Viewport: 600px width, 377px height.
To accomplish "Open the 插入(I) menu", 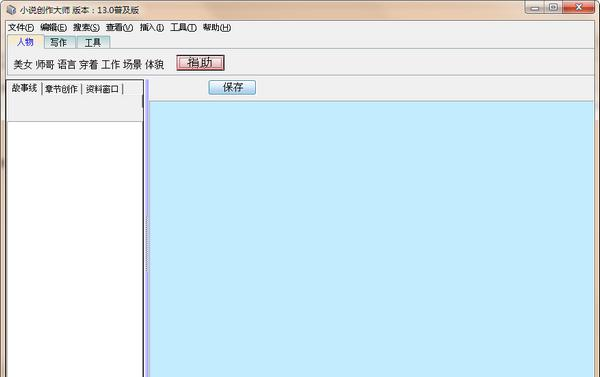I will tap(152, 28).
